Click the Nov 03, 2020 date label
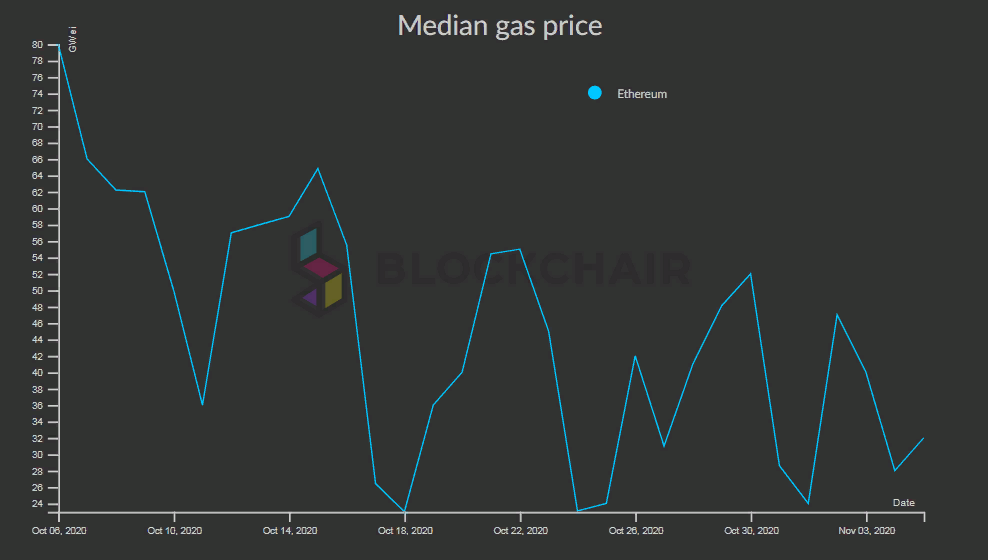The width and height of the screenshot is (988, 560). [866, 531]
